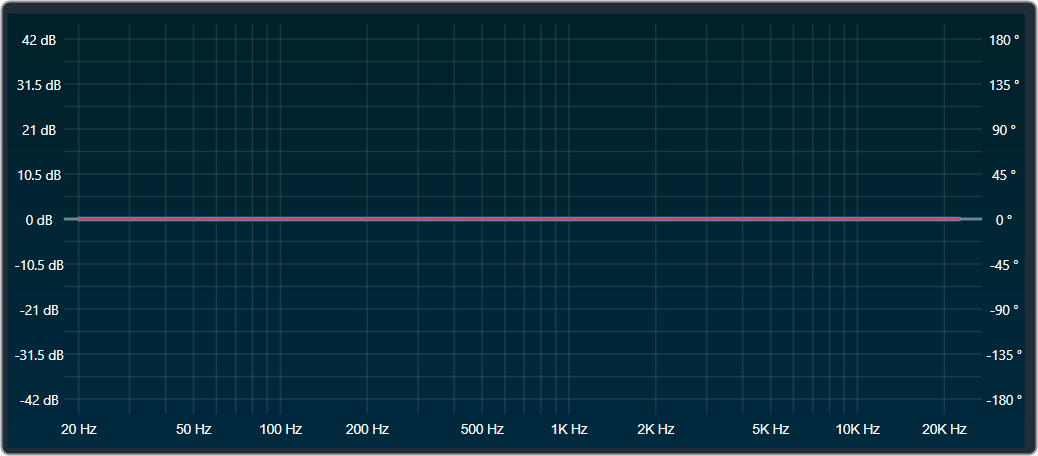Click the red response curve's left endpoint
This screenshot has height=456, width=1038.
click(x=79, y=219)
